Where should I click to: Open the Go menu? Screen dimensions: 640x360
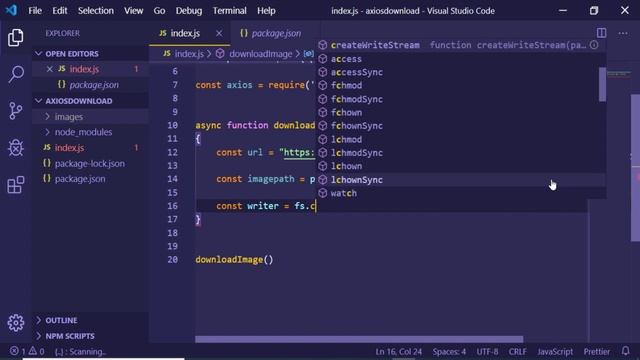click(x=159, y=11)
